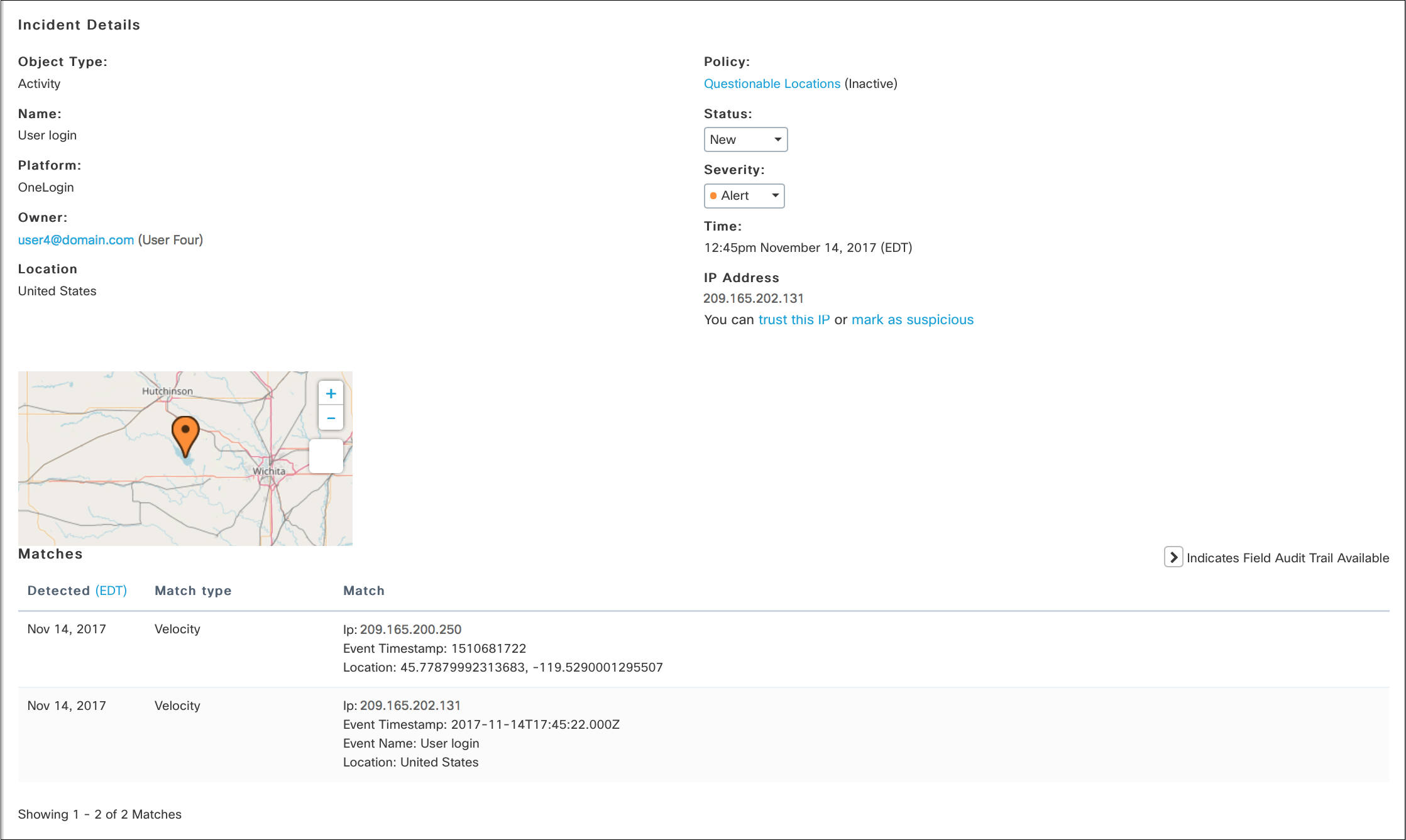This screenshot has height=840, width=1406.
Task: Zoom out on the map
Action: pos(331,418)
